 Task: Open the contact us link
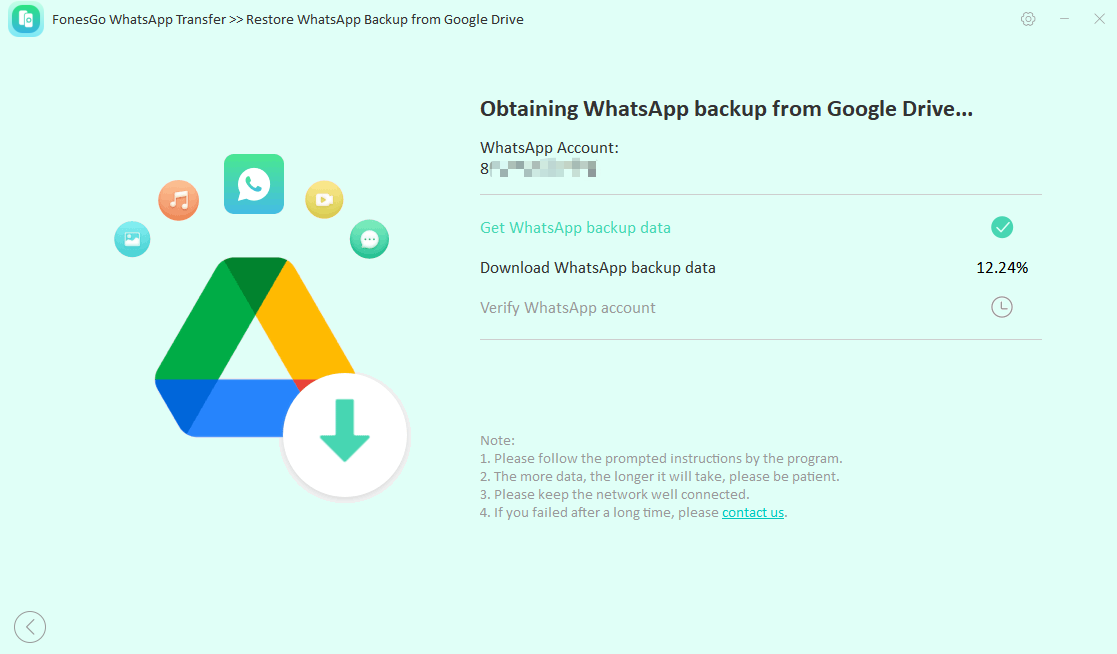click(753, 513)
